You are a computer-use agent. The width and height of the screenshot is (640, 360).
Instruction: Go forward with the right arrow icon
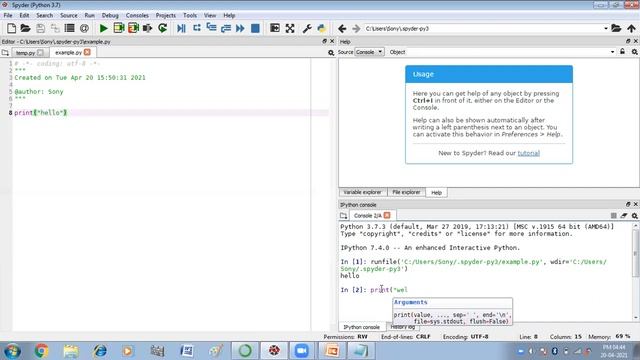(356, 29)
